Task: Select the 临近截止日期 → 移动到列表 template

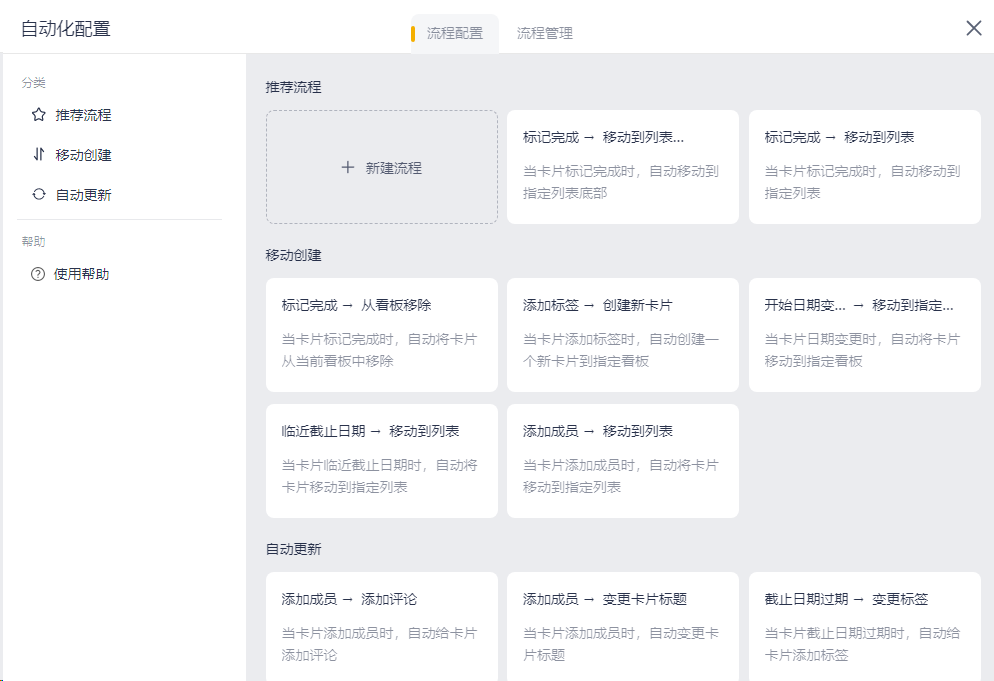Action: pos(381,460)
